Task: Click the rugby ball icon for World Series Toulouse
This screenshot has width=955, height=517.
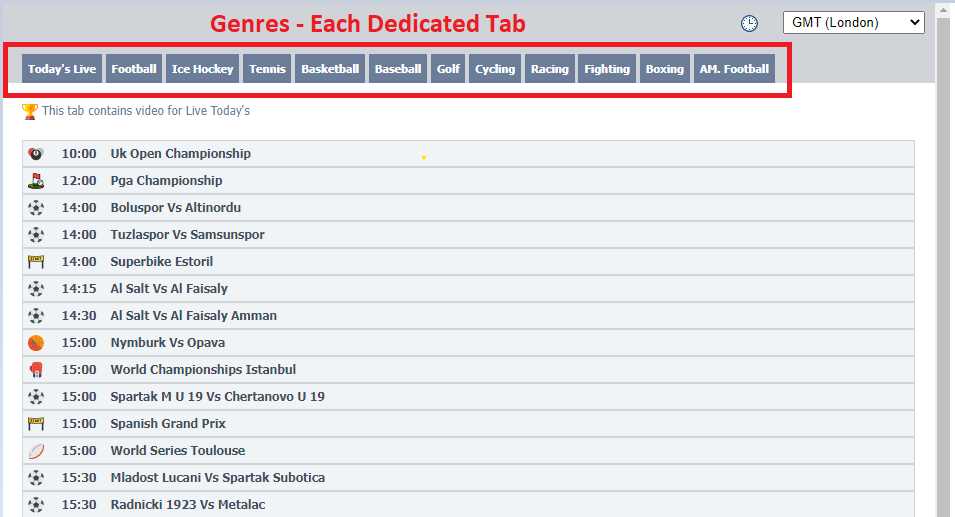Action: 36,451
